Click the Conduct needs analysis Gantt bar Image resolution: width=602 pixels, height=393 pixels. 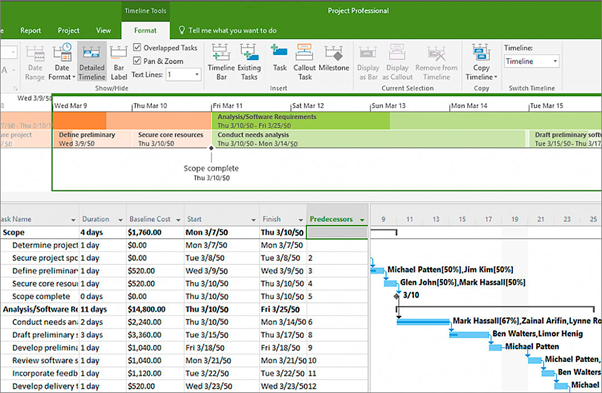pos(423,322)
